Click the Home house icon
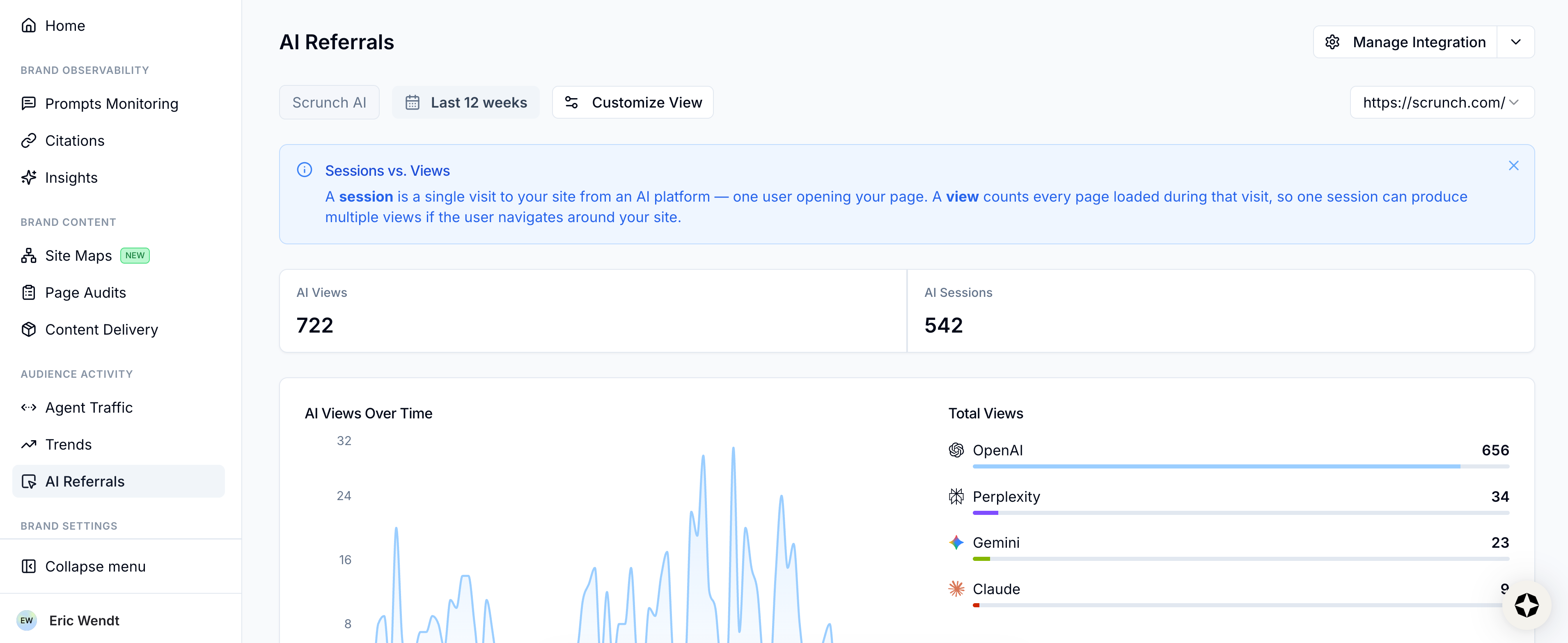 pos(29,25)
